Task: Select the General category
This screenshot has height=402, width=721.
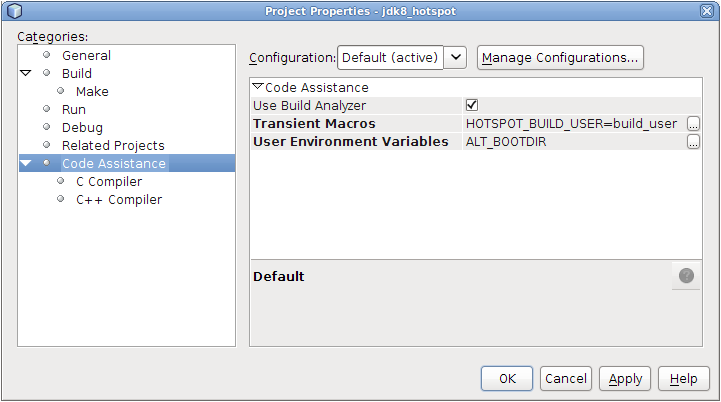Action: pos(86,56)
